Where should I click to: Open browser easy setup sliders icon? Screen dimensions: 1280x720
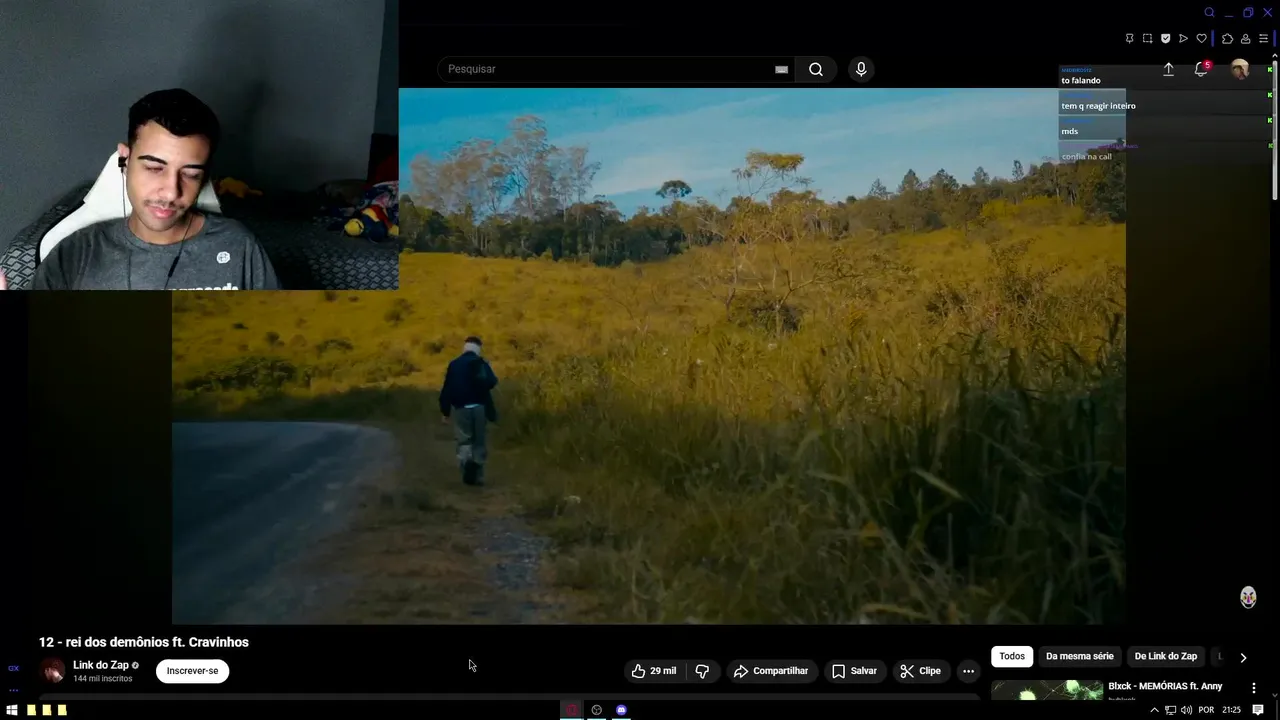[x=1263, y=39]
